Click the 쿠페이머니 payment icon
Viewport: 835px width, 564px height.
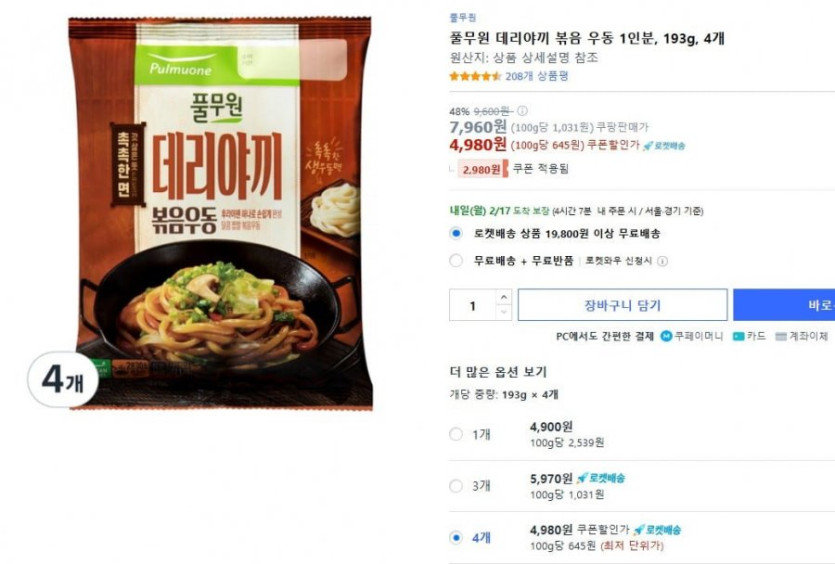666,336
